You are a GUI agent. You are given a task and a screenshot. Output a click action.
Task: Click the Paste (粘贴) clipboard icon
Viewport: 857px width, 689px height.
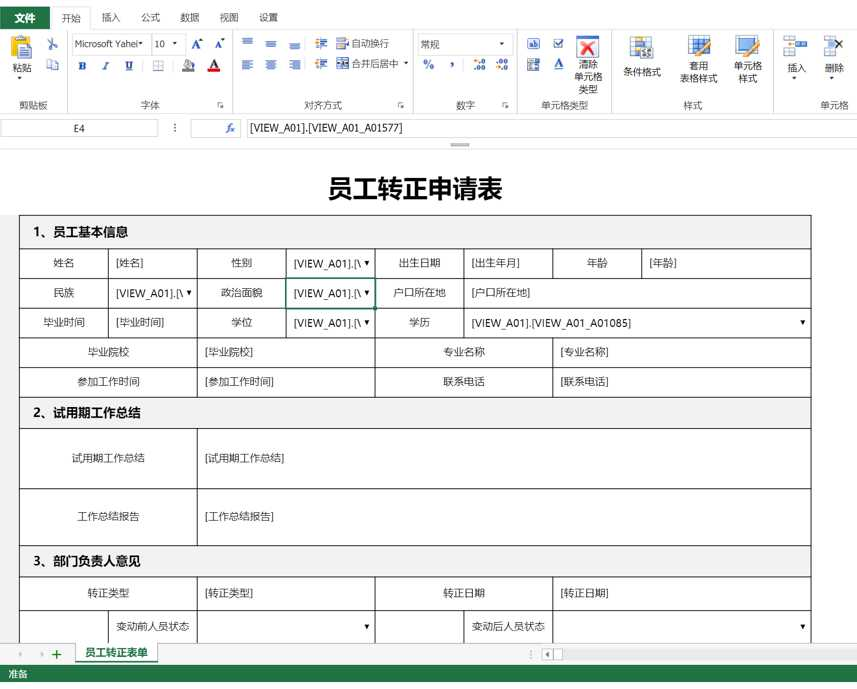click(21, 48)
